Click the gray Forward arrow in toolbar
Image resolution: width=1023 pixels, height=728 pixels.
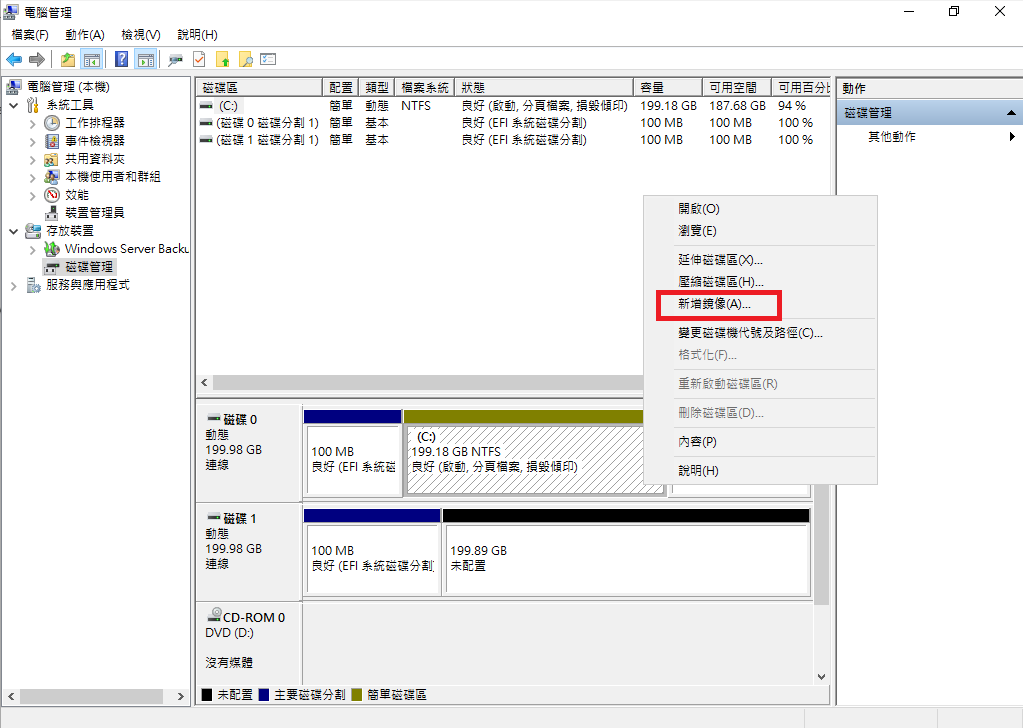[x=37, y=60]
